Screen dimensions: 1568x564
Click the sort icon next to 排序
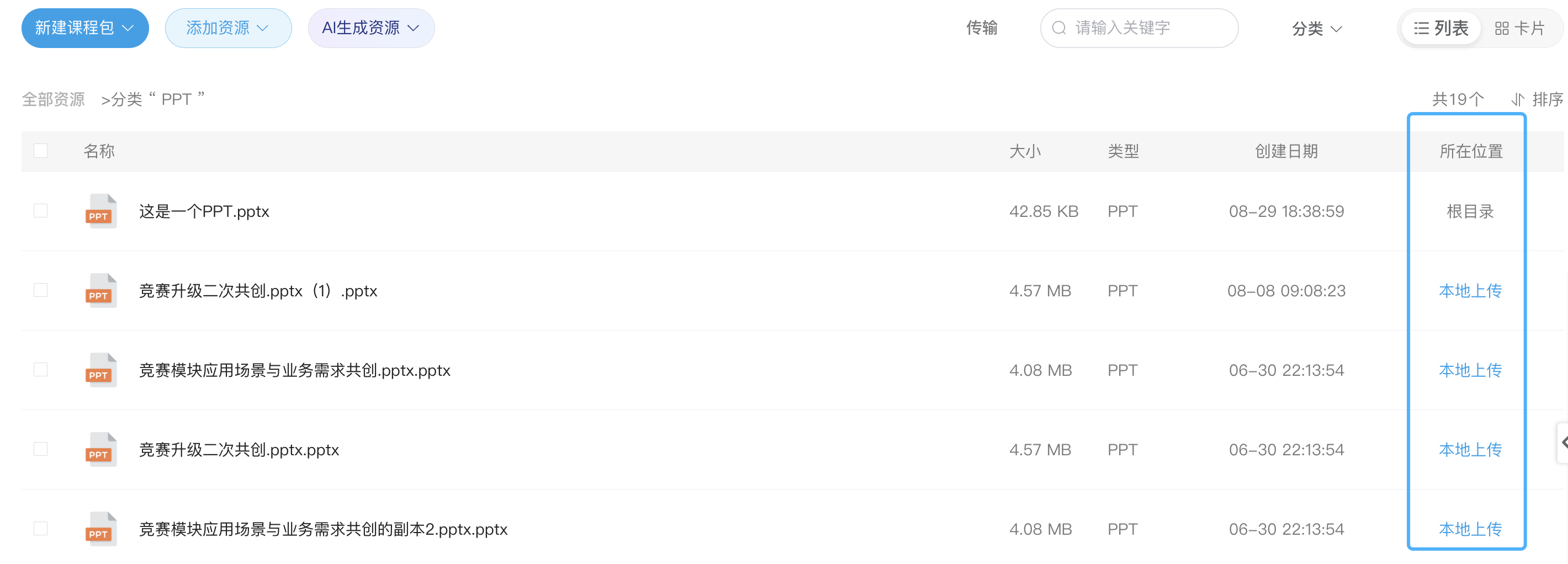tap(1518, 99)
